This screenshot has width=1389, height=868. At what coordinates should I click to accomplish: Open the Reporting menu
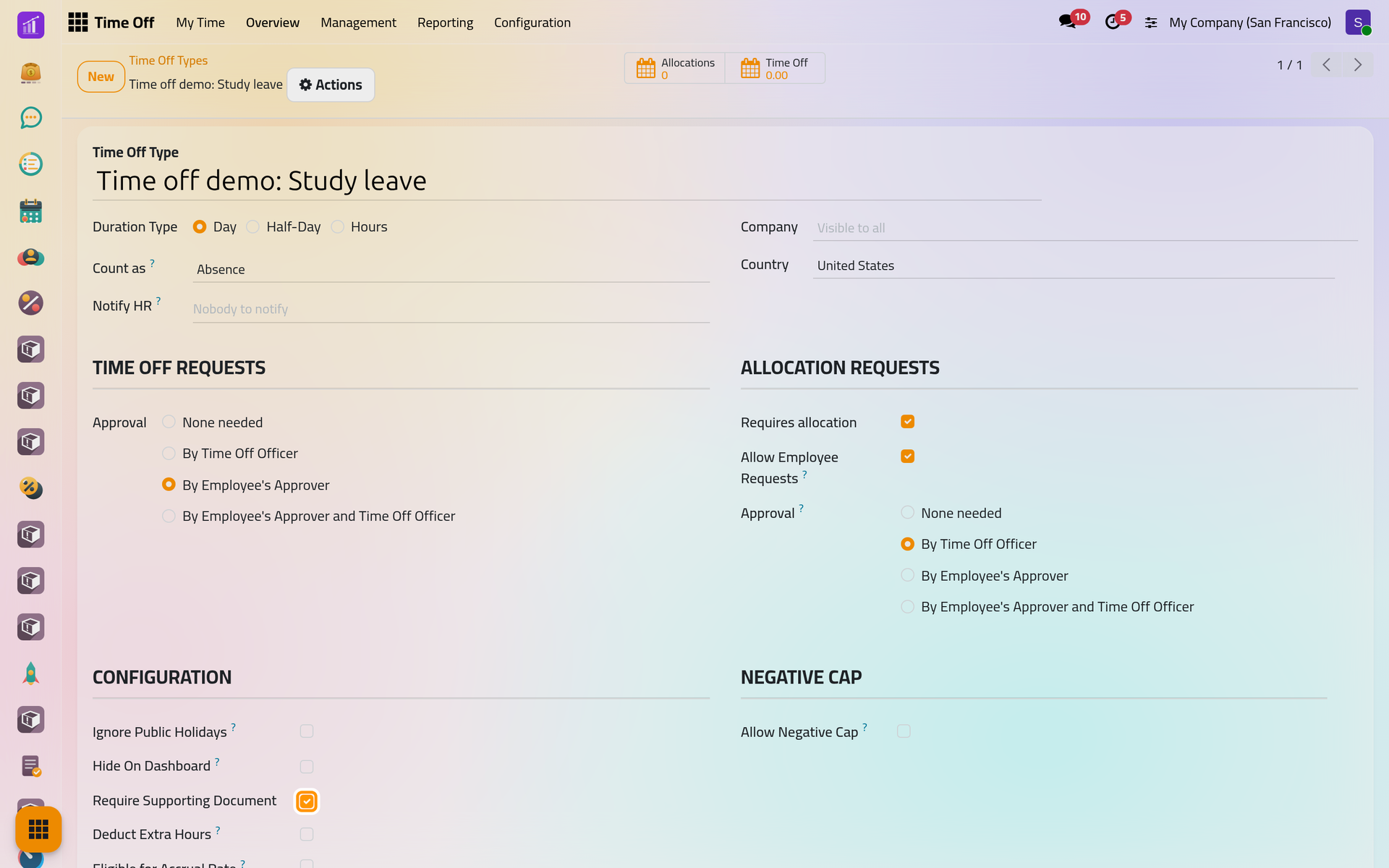coord(445,22)
